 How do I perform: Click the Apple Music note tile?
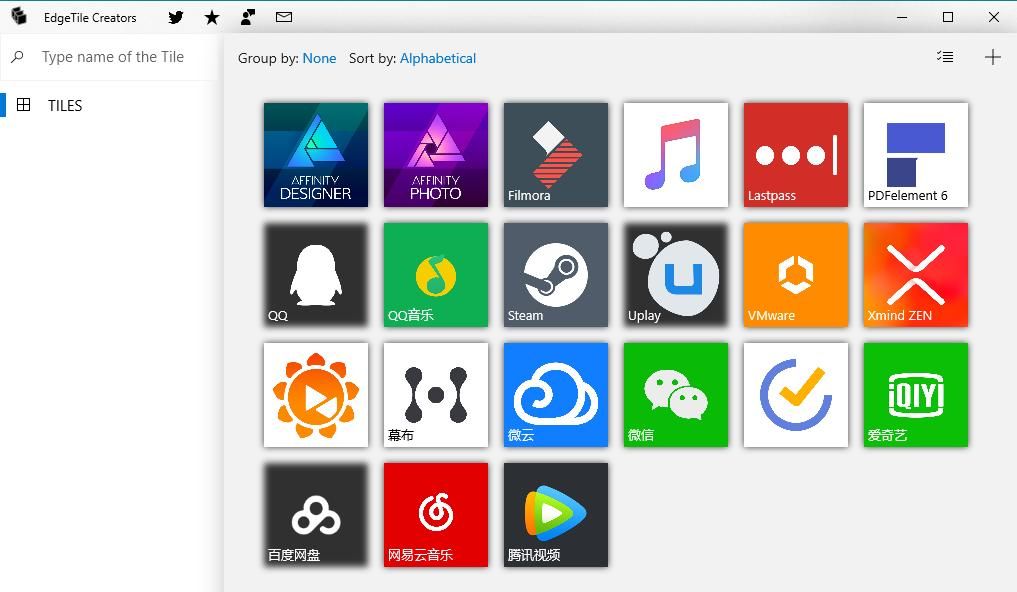click(676, 155)
